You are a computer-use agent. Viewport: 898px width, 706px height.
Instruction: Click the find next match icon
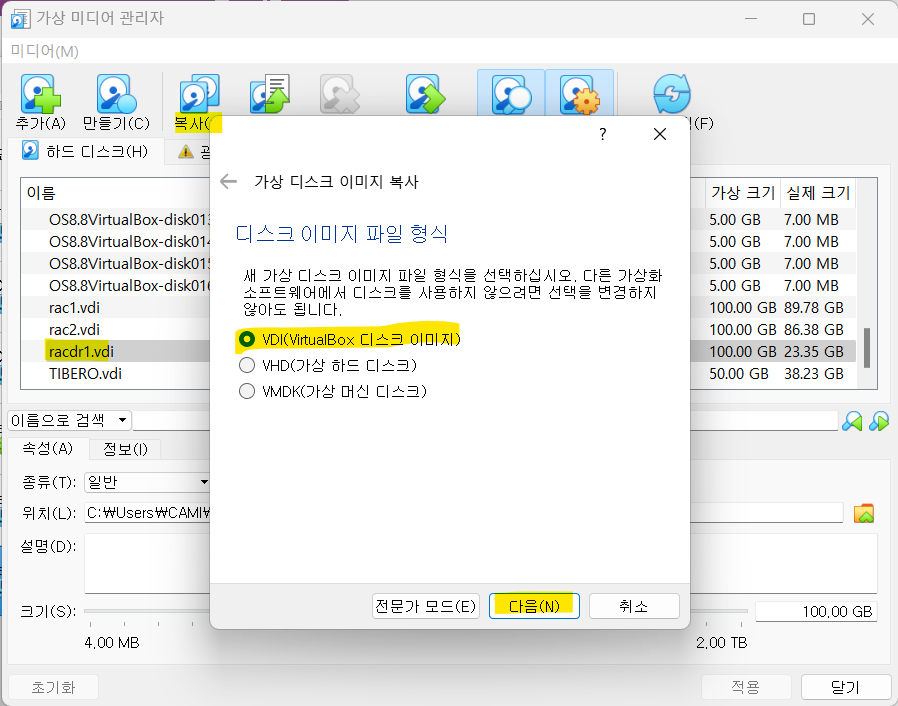879,421
